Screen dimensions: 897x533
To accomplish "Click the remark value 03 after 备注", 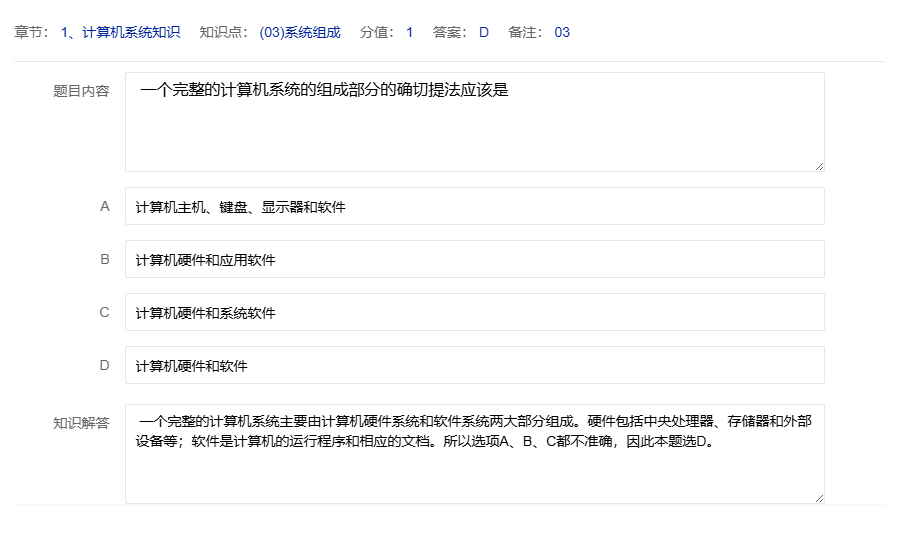I will click(562, 32).
